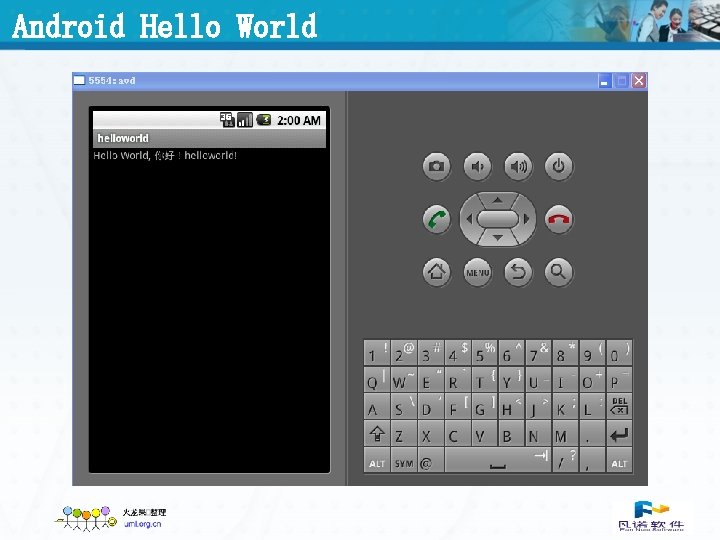Click the period key beside M
The height and width of the screenshot is (540, 720).
(592, 433)
